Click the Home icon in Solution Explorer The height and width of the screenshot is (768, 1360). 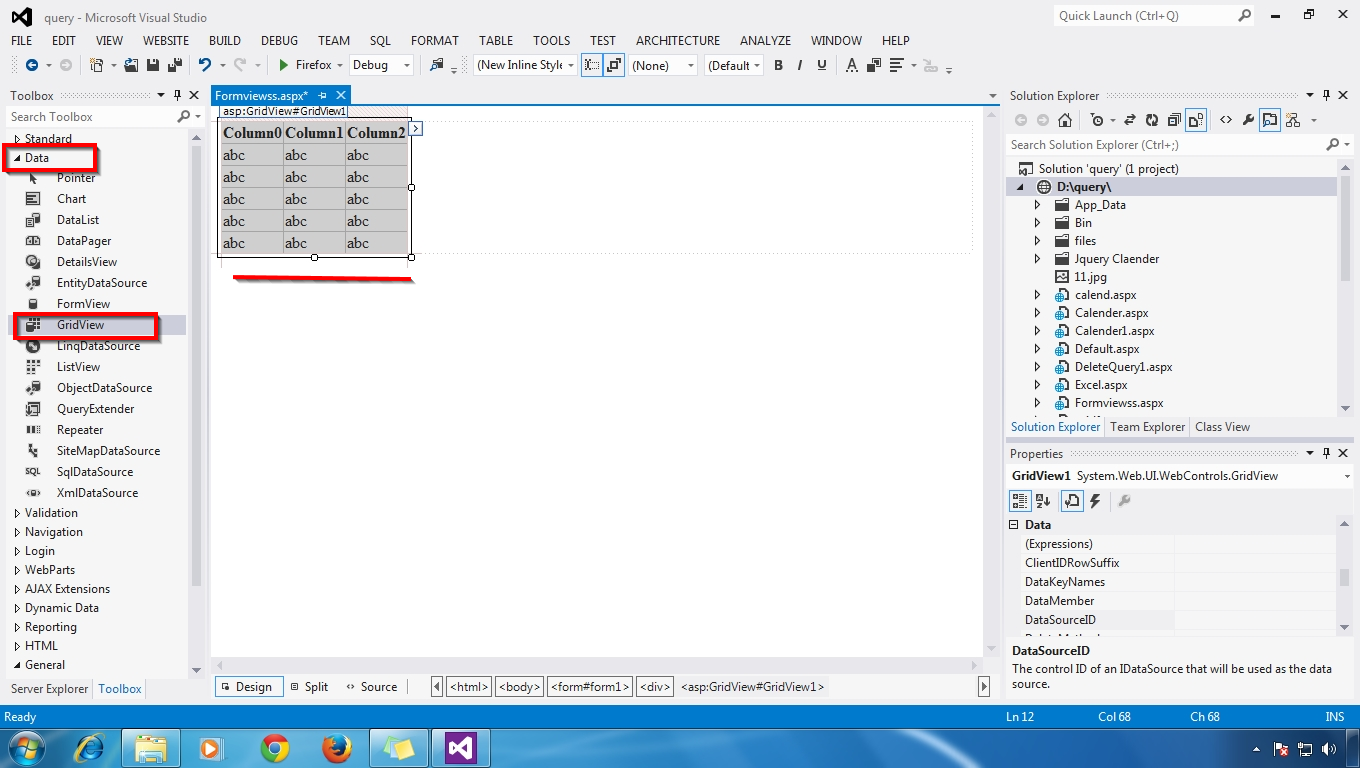coord(1065,120)
